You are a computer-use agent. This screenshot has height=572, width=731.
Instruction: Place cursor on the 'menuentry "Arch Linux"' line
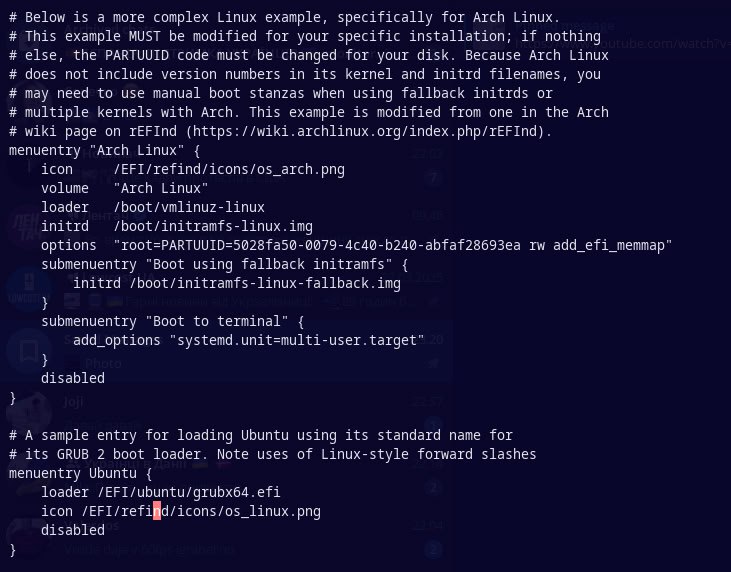click(x=104, y=151)
